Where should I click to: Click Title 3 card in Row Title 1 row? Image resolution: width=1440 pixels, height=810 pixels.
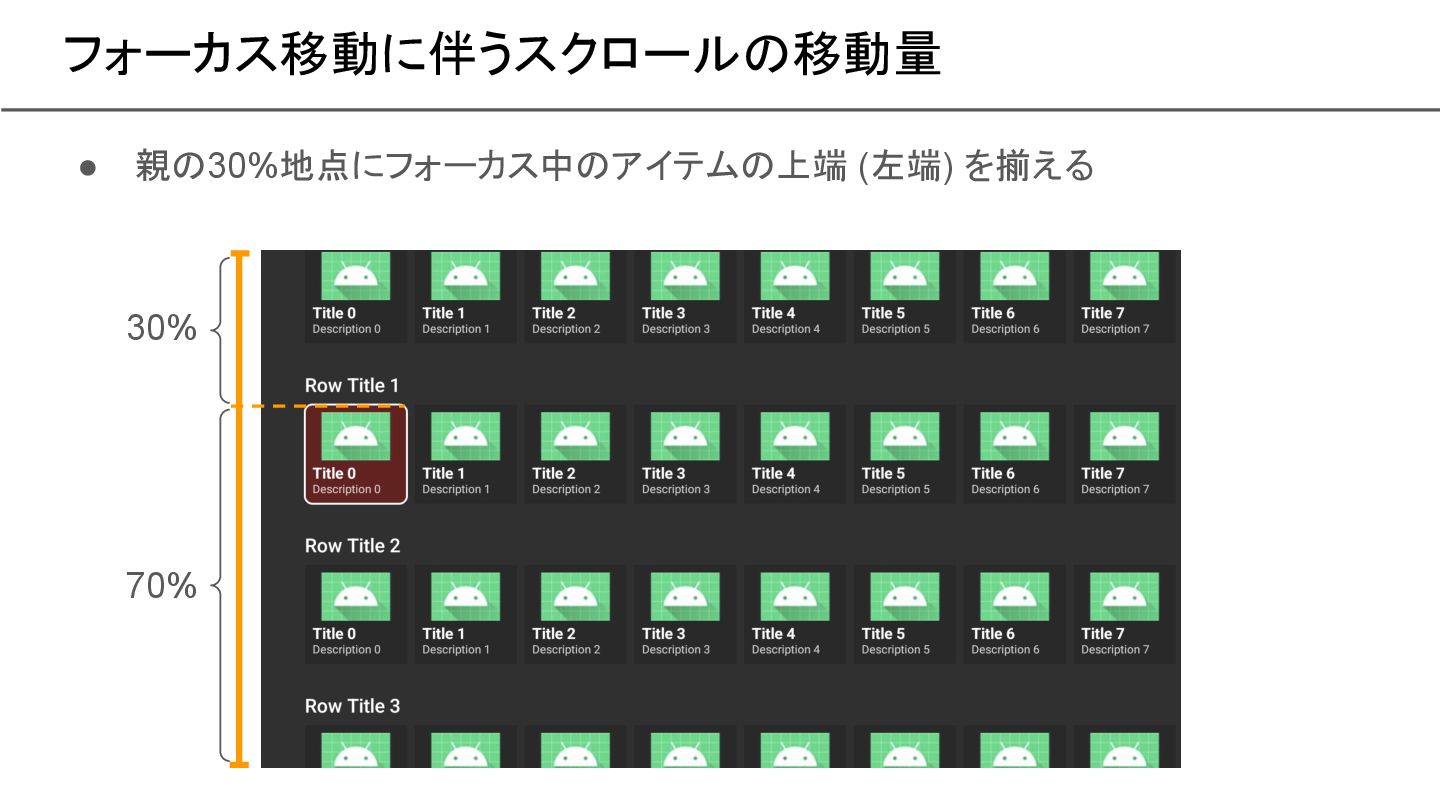coord(685,454)
